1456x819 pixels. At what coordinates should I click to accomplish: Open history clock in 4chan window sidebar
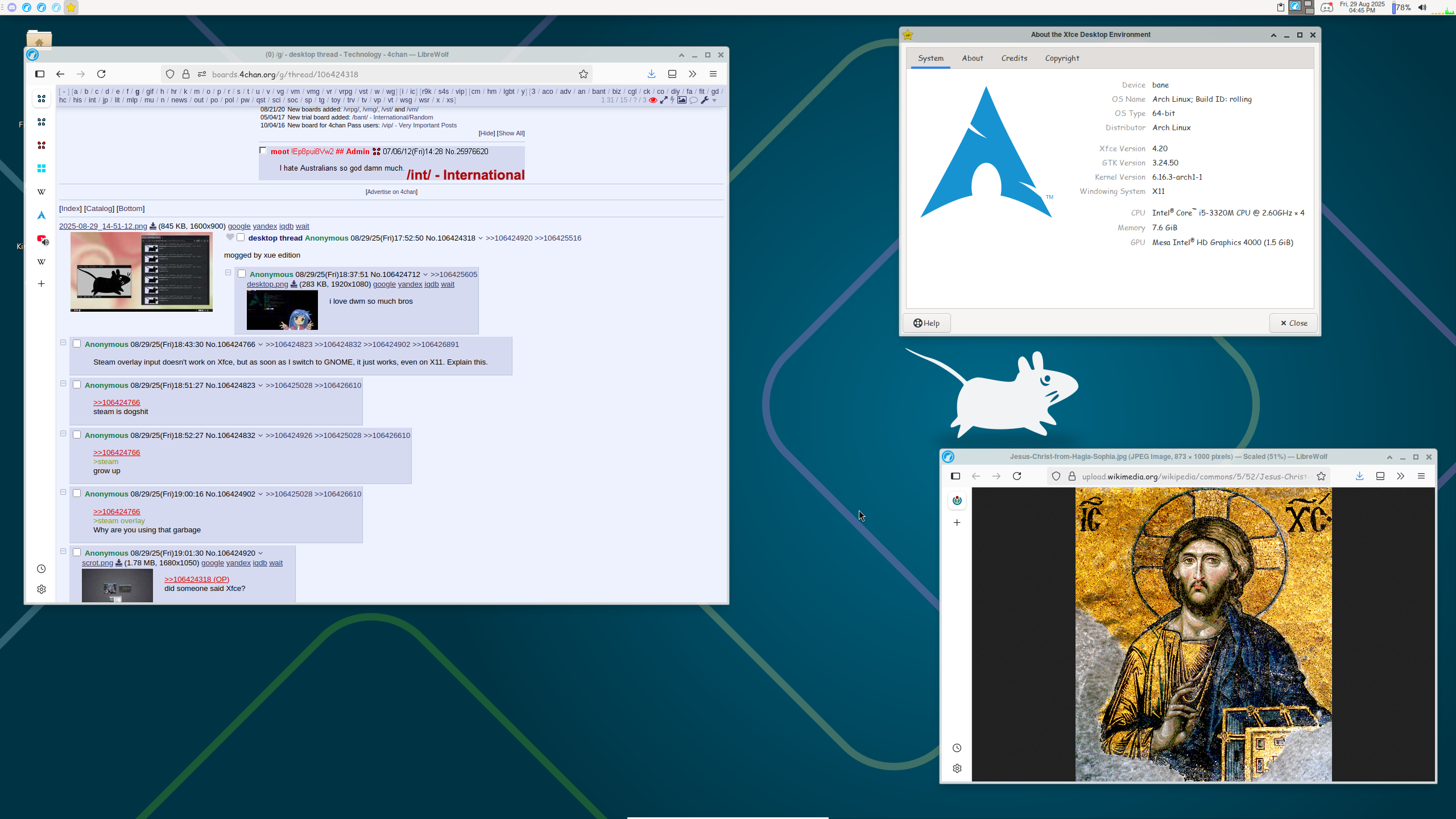pyautogui.click(x=42, y=569)
